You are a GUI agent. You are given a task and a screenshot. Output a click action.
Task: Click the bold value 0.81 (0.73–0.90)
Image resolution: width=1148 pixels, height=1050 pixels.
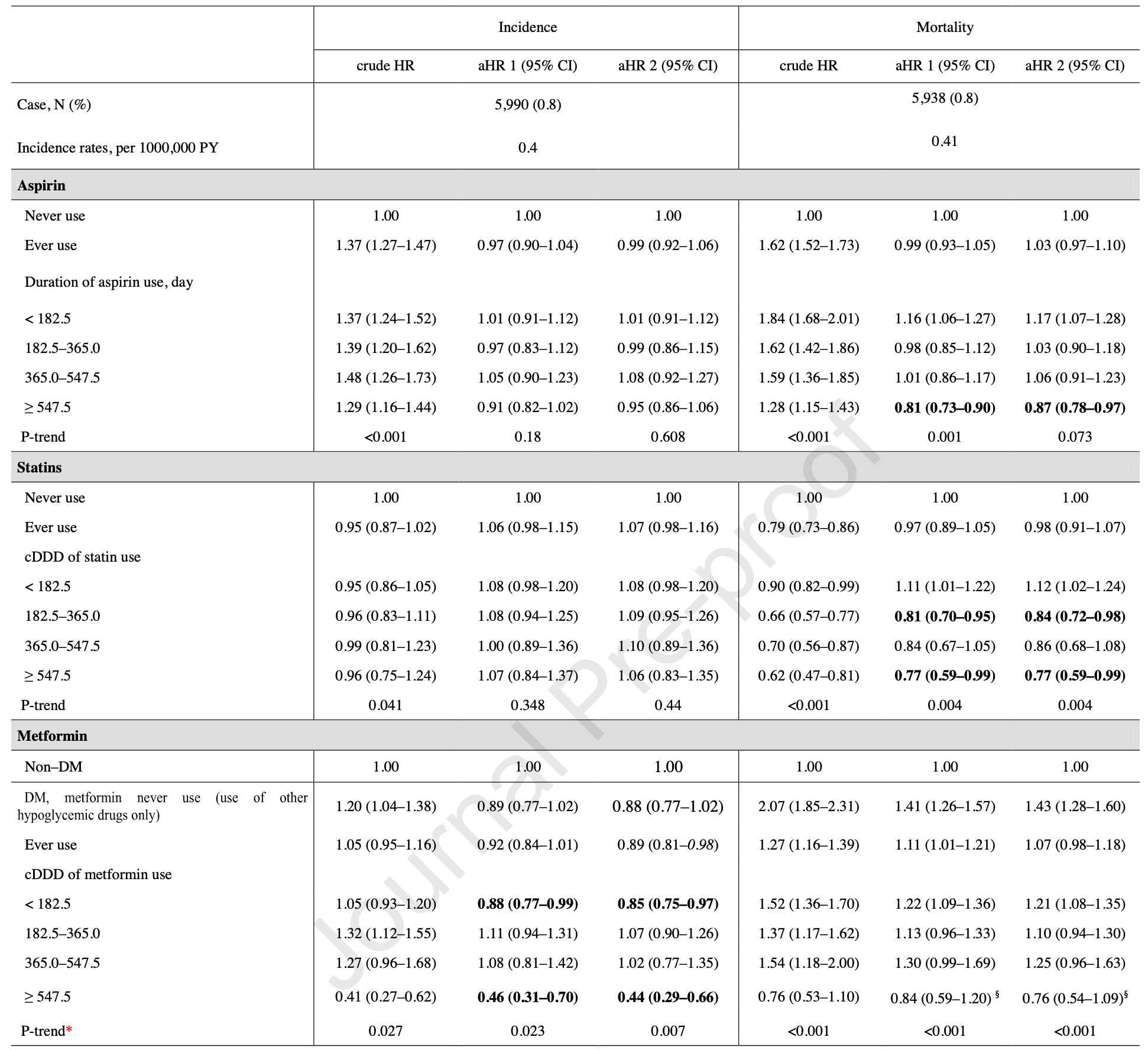(945, 407)
